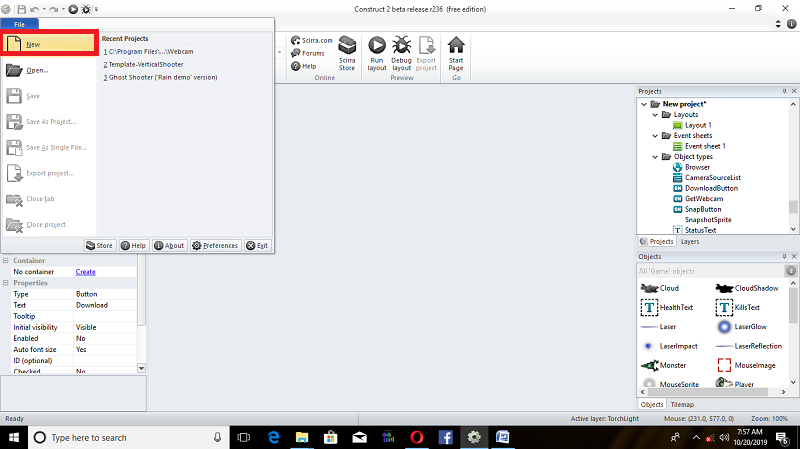Collapse the Object types folder
The width and height of the screenshot is (800, 449).
pos(655,157)
